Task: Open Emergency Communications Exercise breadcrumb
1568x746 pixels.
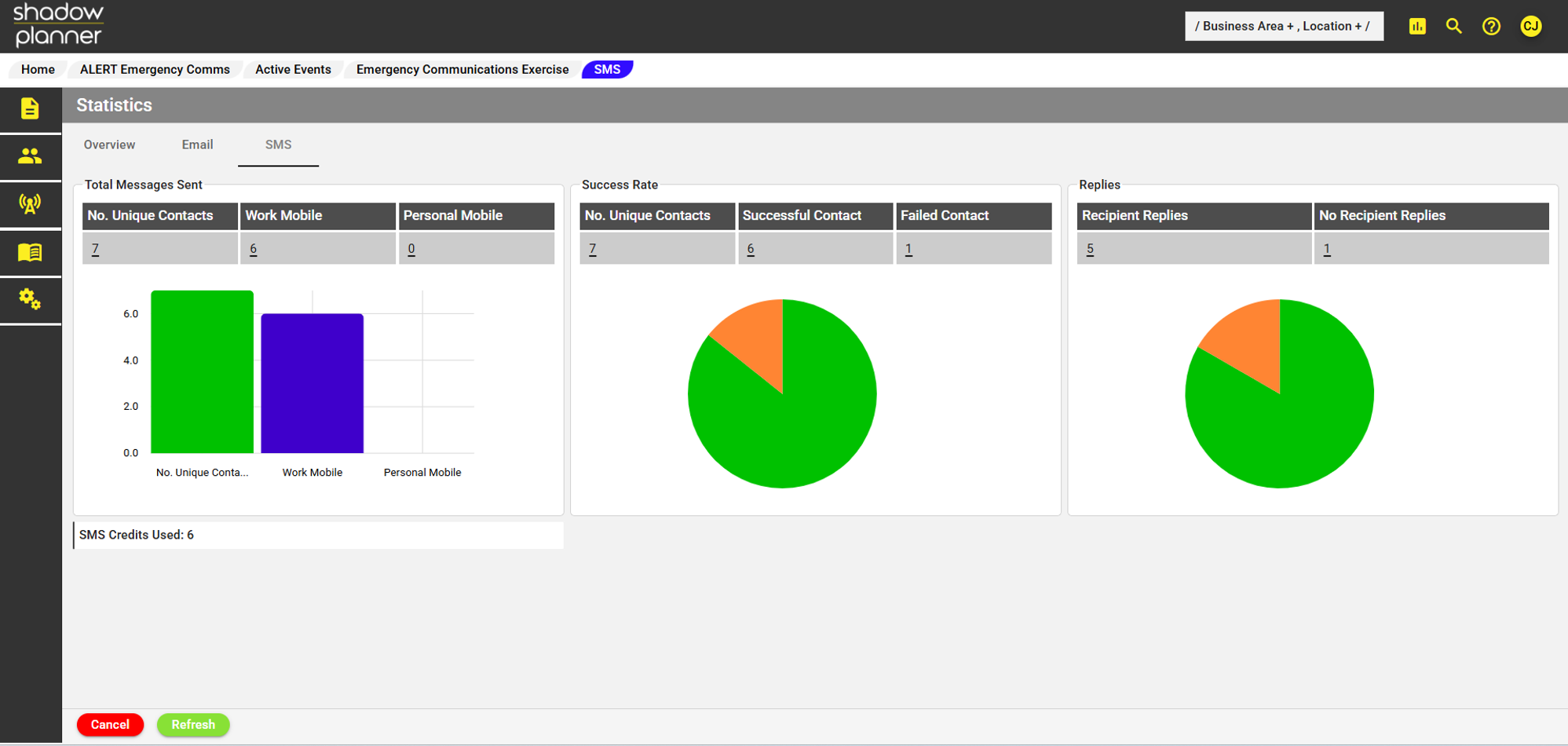Action: tap(462, 69)
